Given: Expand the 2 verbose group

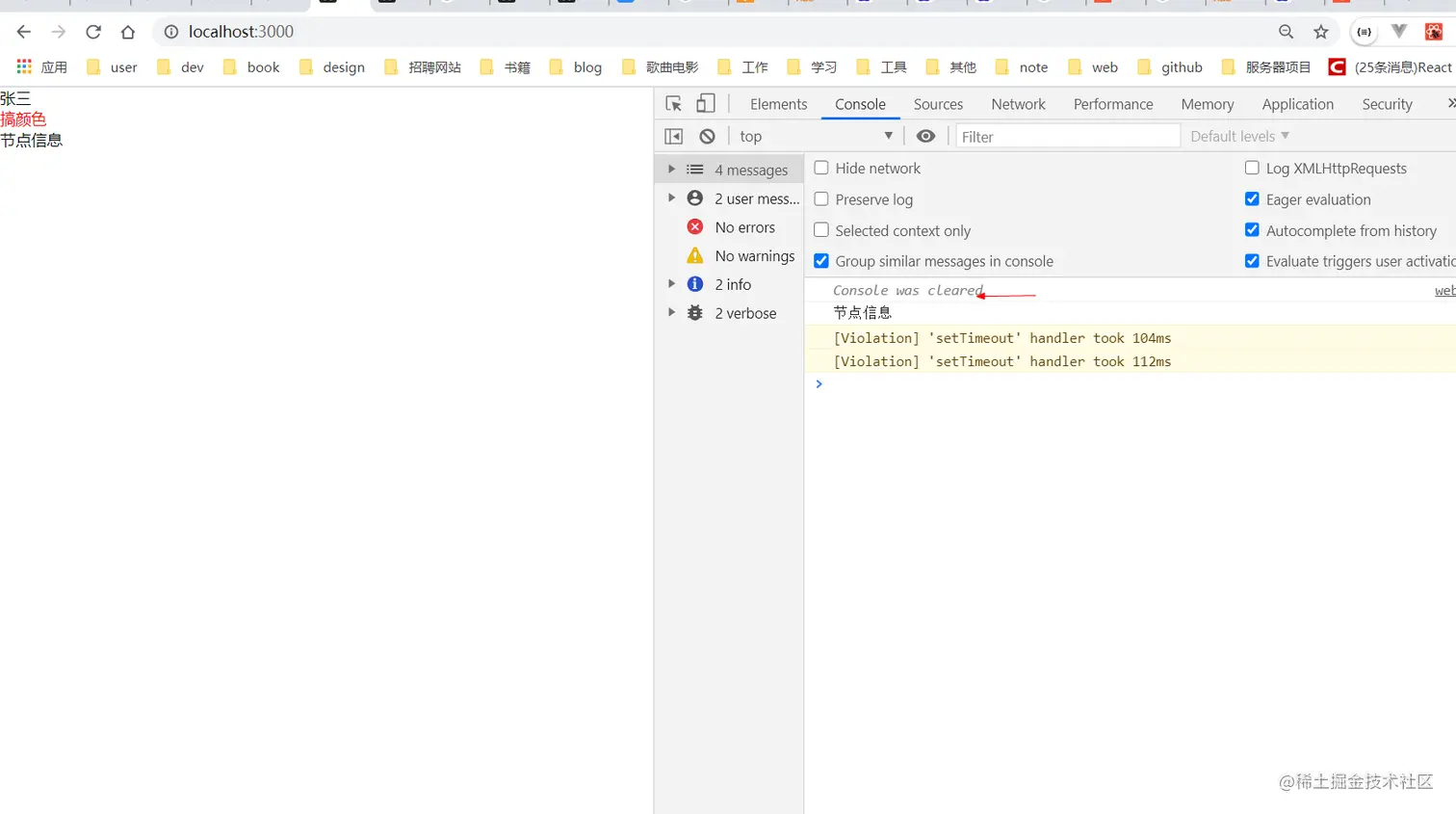Looking at the screenshot, I should pos(671,313).
